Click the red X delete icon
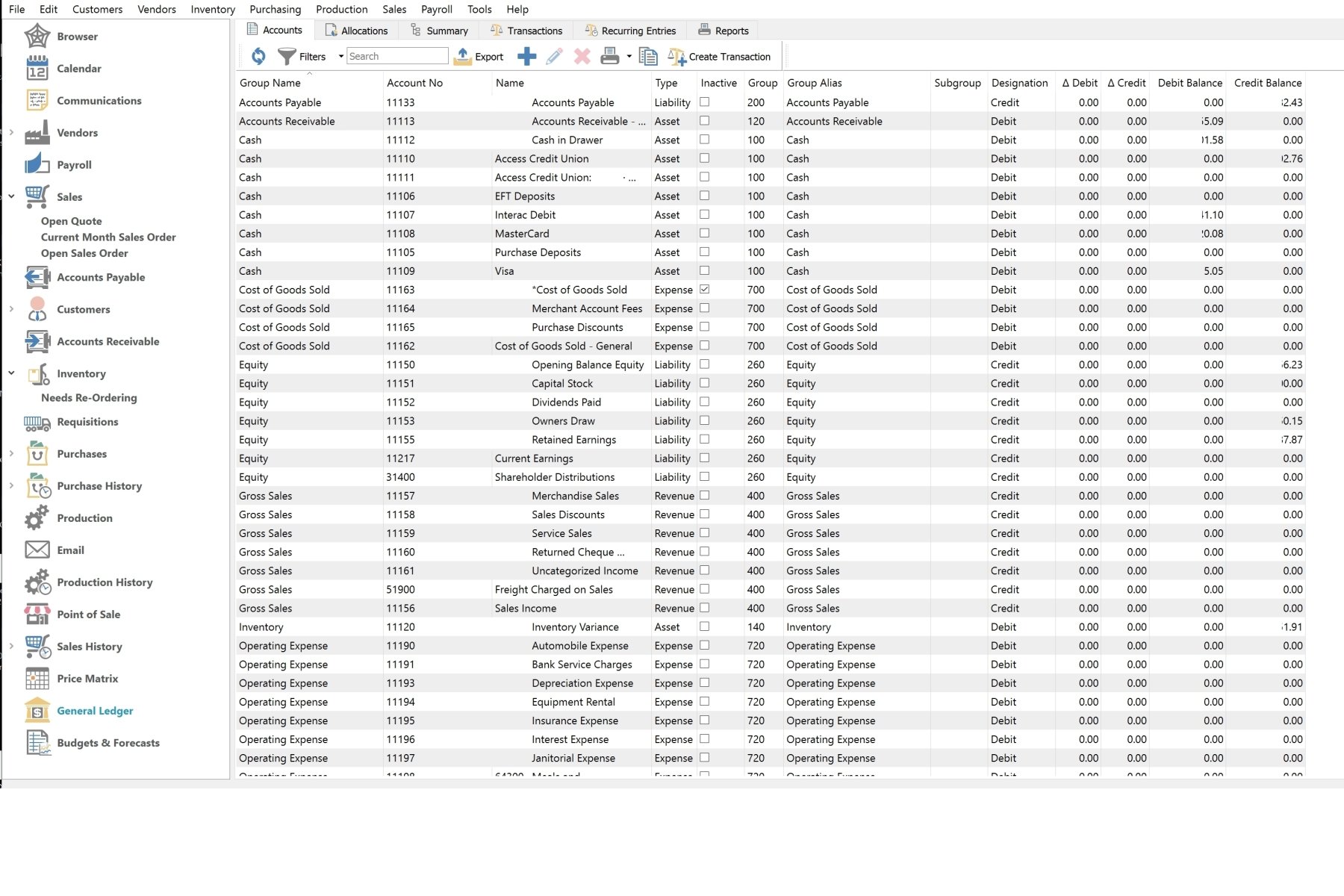 tap(582, 56)
